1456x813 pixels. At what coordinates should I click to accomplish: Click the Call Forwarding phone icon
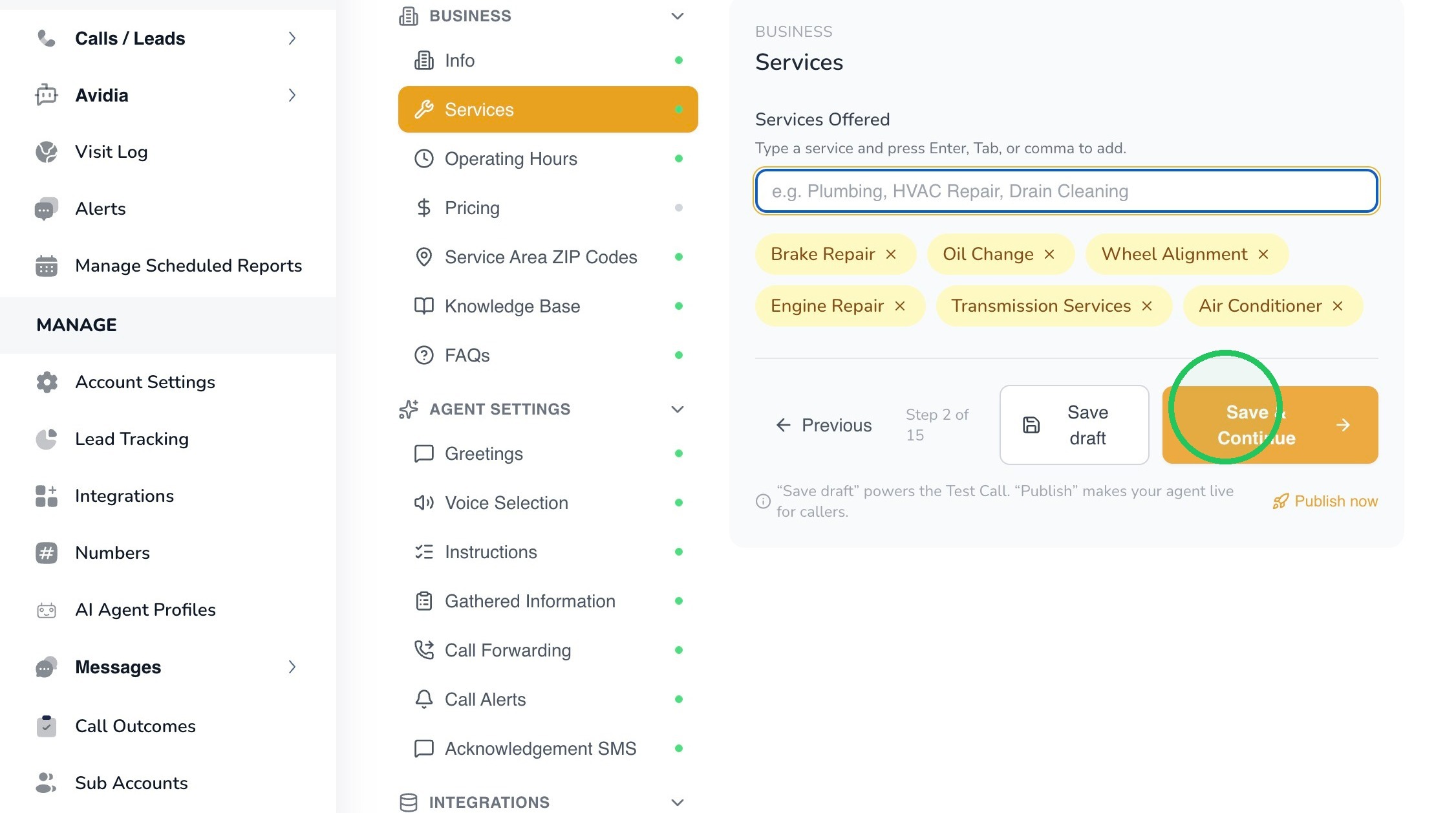click(x=424, y=650)
